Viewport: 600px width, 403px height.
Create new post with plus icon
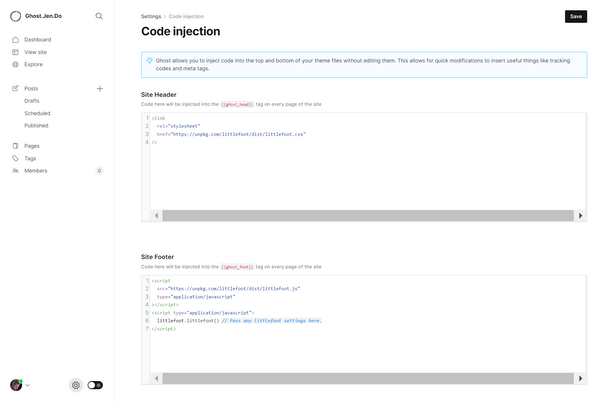(99, 89)
